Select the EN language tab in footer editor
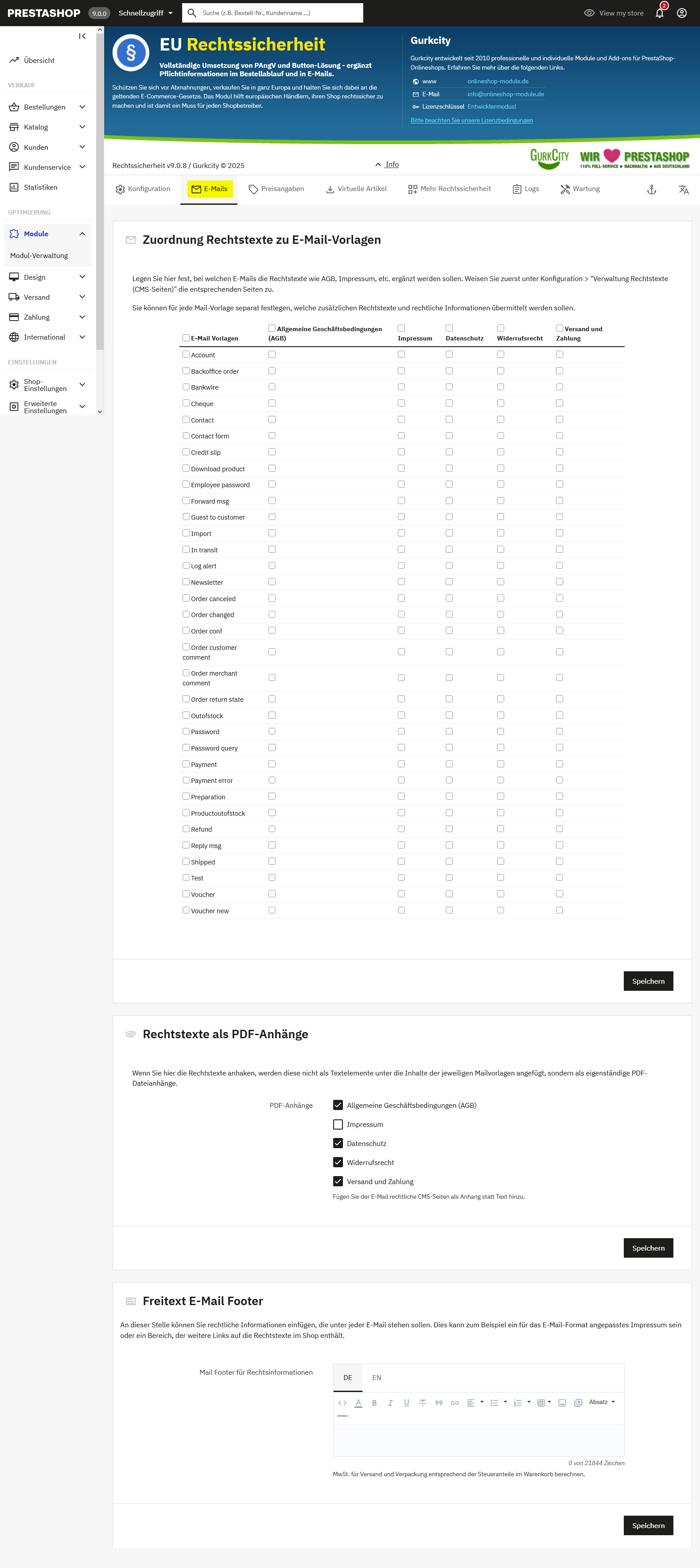This screenshot has height=1568, width=700. tap(377, 1377)
